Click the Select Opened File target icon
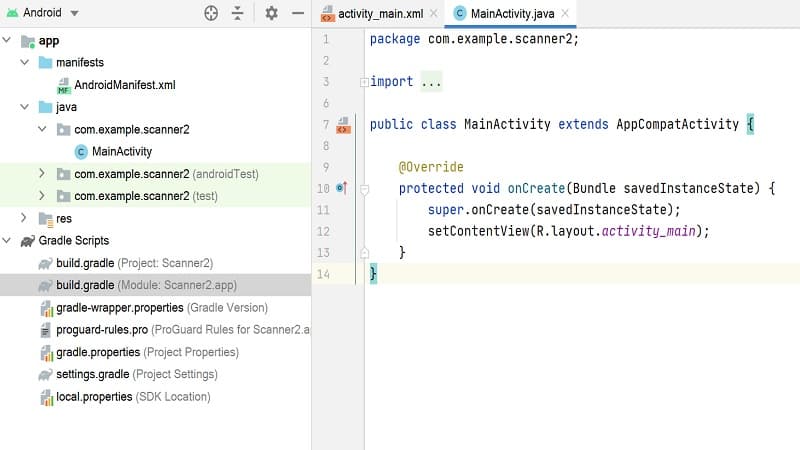Image resolution: width=800 pixels, height=450 pixels. click(x=211, y=14)
